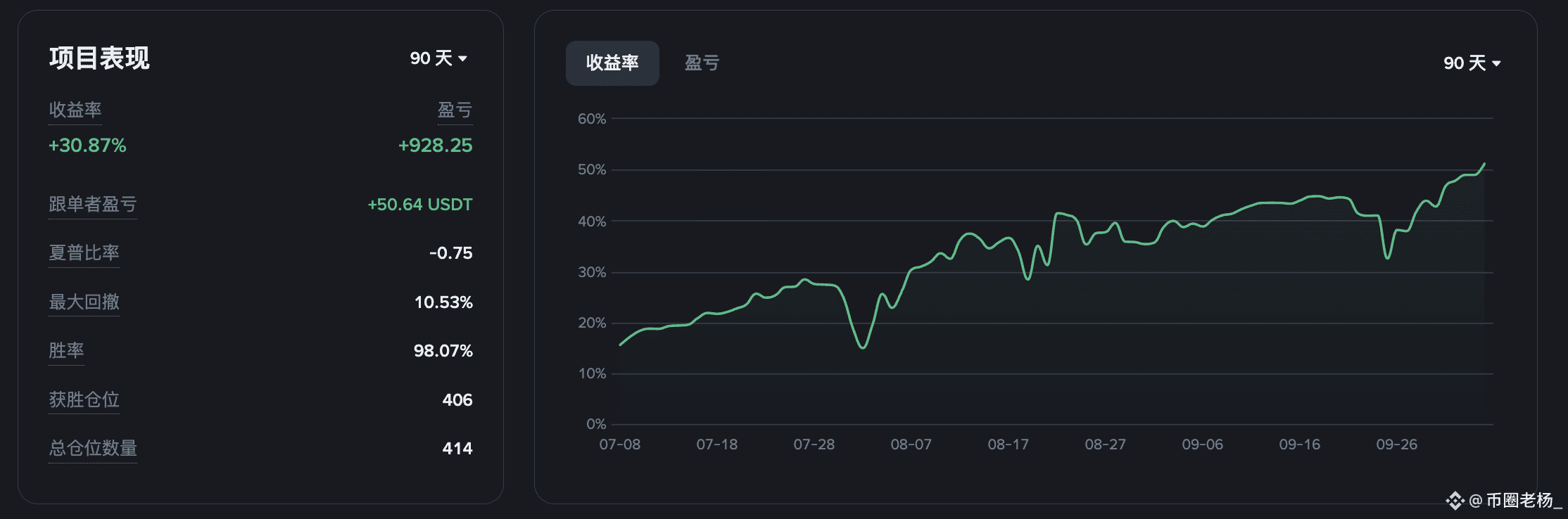The height and width of the screenshot is (519, 1568).
Task: Click the 60% y-axis label
Action: [x=592, y=119]
